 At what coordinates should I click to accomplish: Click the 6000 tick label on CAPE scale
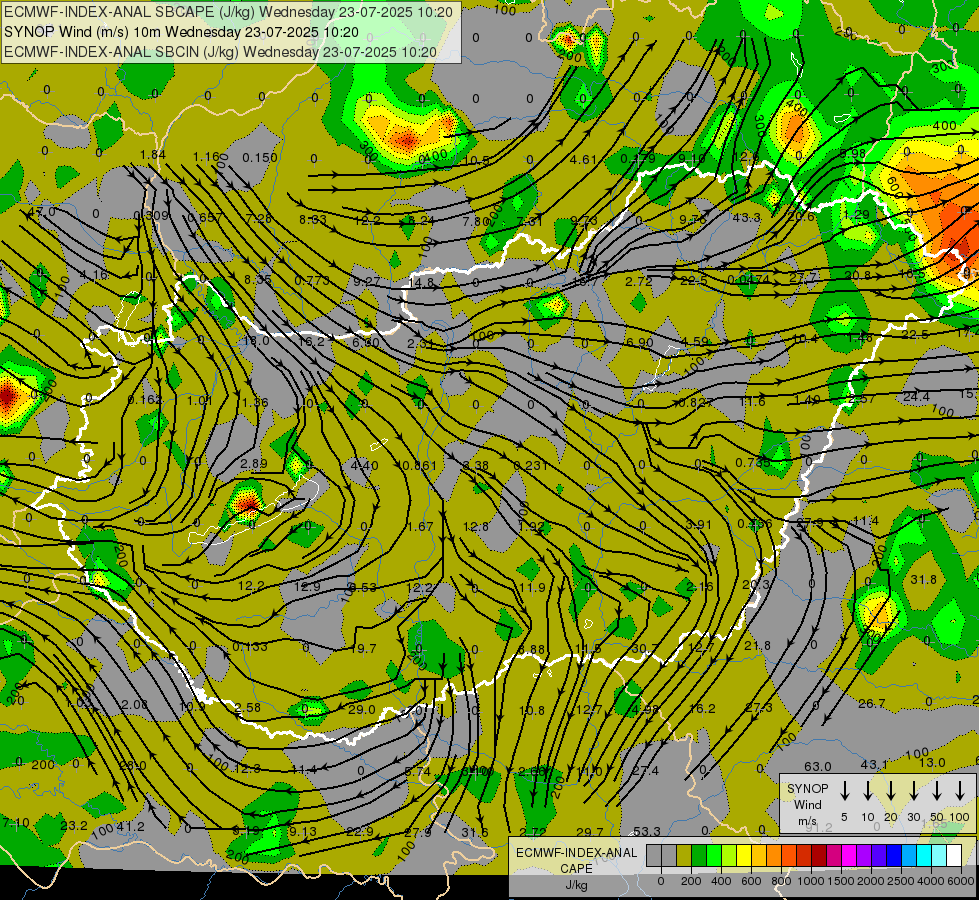(961, 881)
